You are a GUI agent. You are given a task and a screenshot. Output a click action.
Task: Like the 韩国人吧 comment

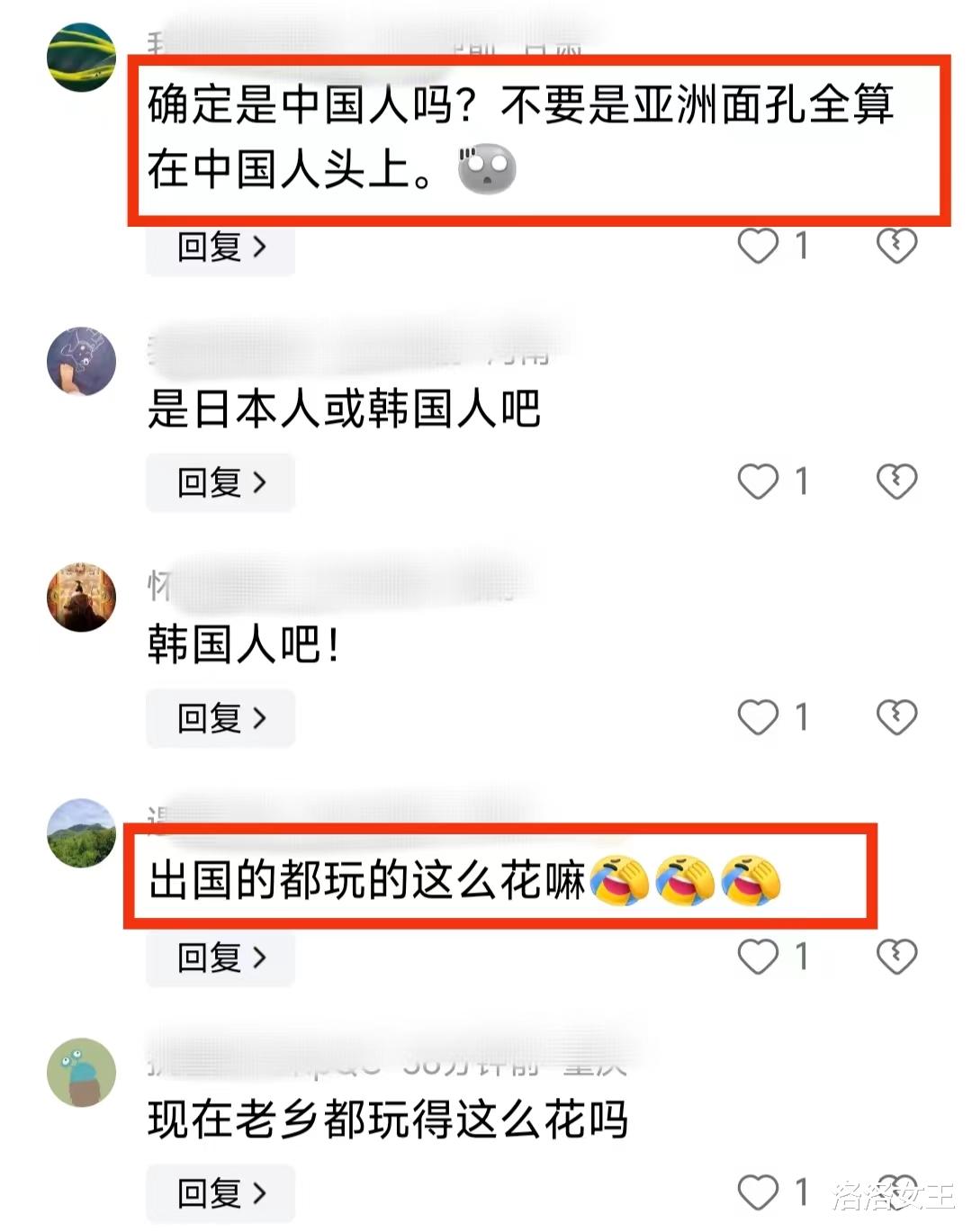tap(758, 717)
